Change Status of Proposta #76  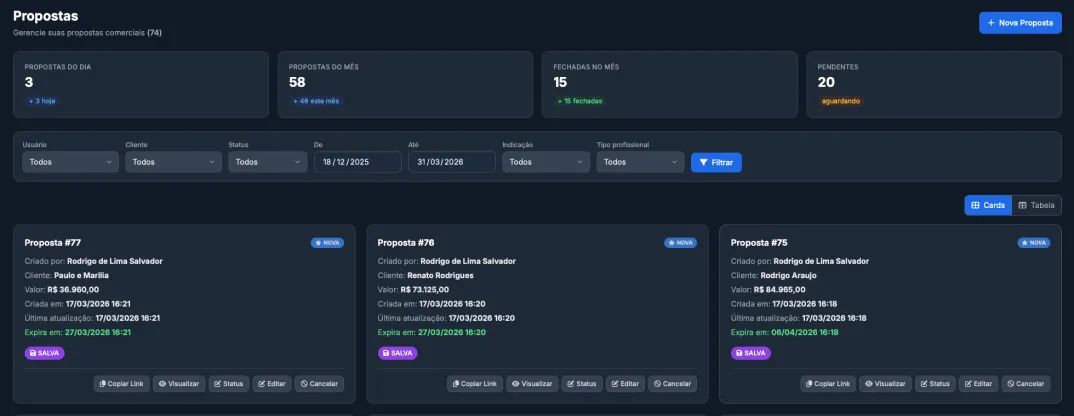(582, 384)
